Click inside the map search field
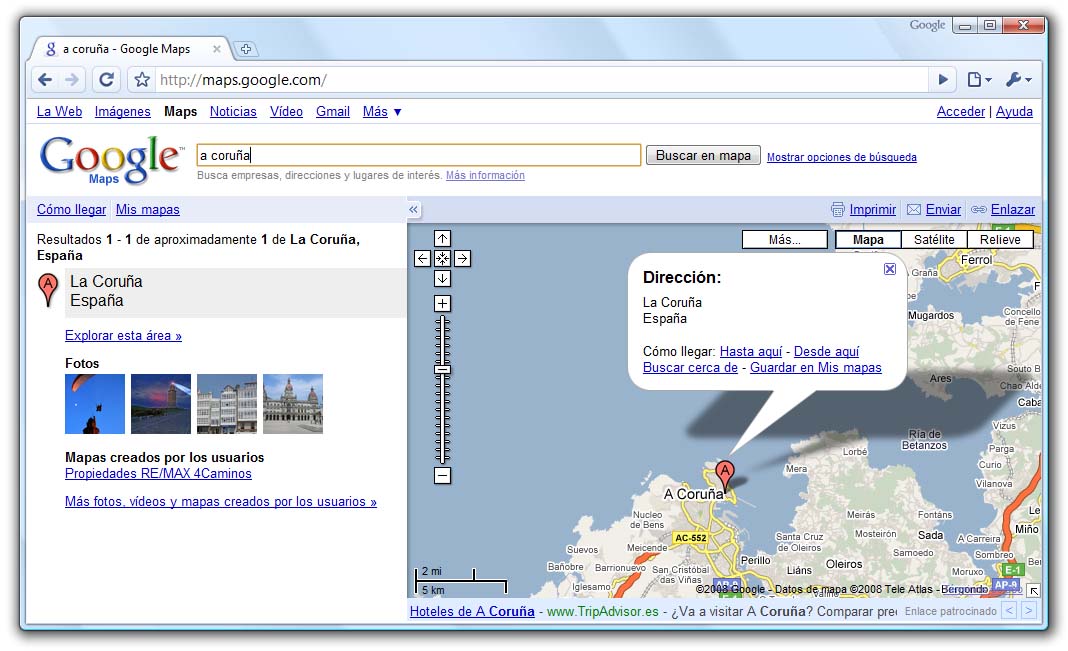The width and height of the screenshot is (1068, 651). pyautogui.click(x=418, y=155)
